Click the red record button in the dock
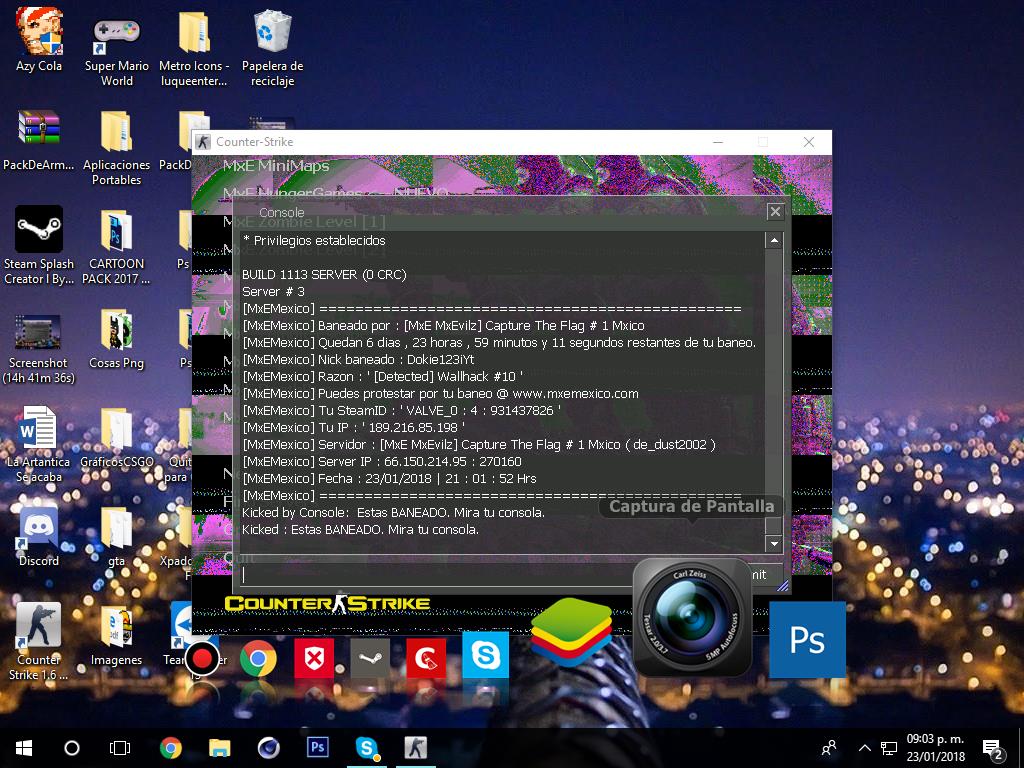Image resolution: width=1024 pixels, height=768 pixels. pos(202,658)
